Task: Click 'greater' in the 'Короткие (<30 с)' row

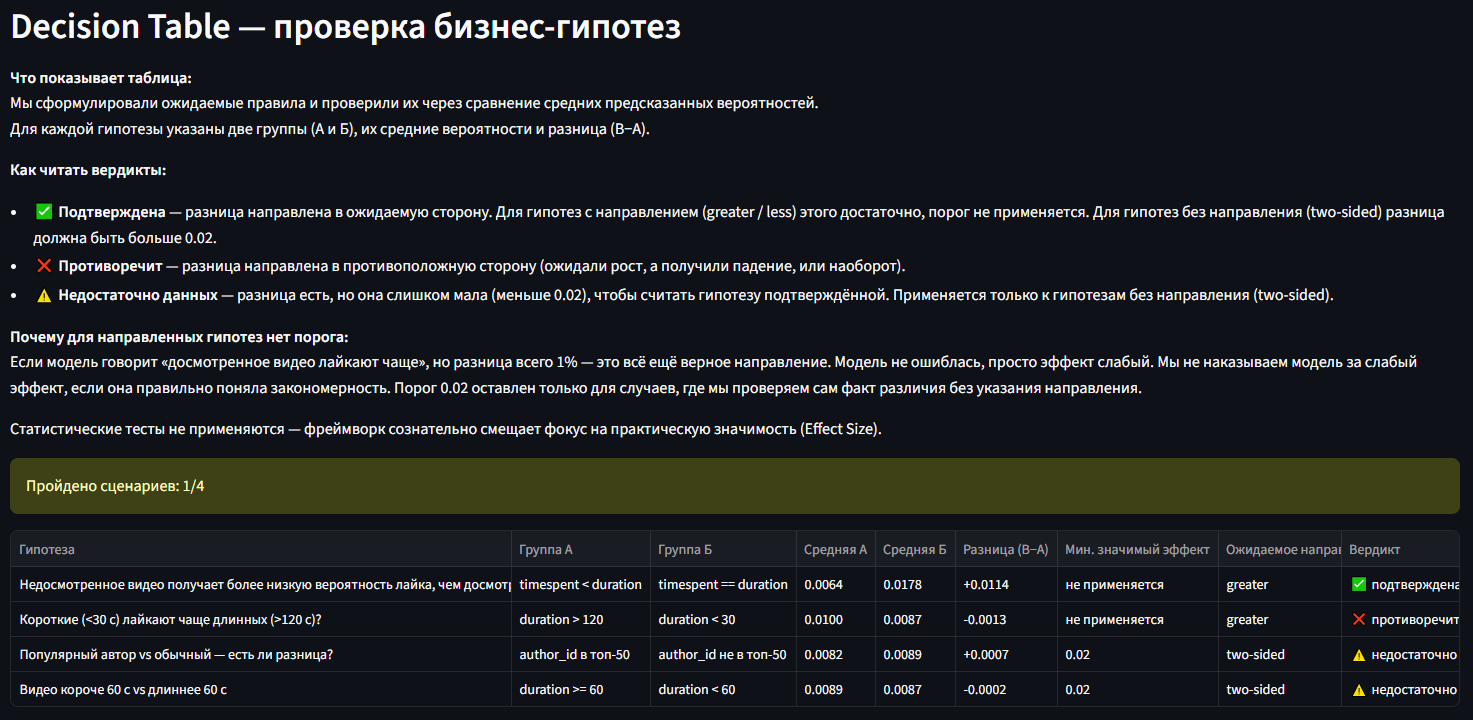Action: (x=1280, y=620)
